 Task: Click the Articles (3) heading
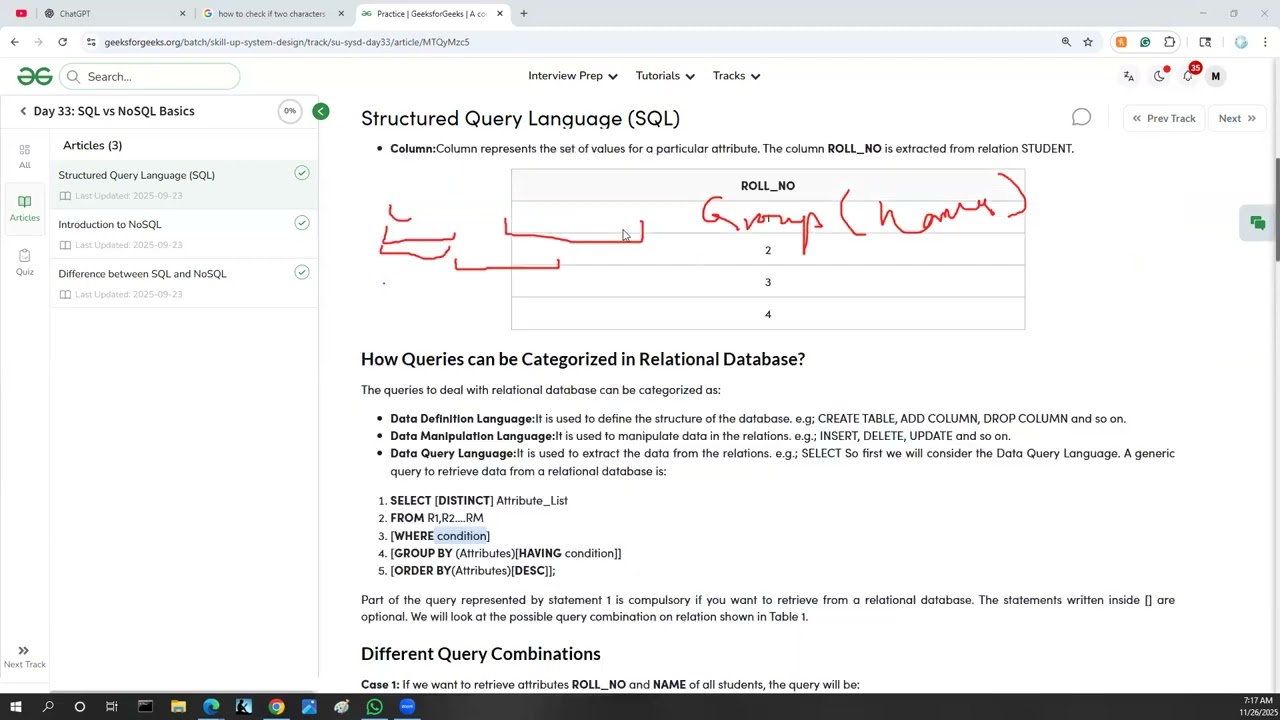click(92, 145)
